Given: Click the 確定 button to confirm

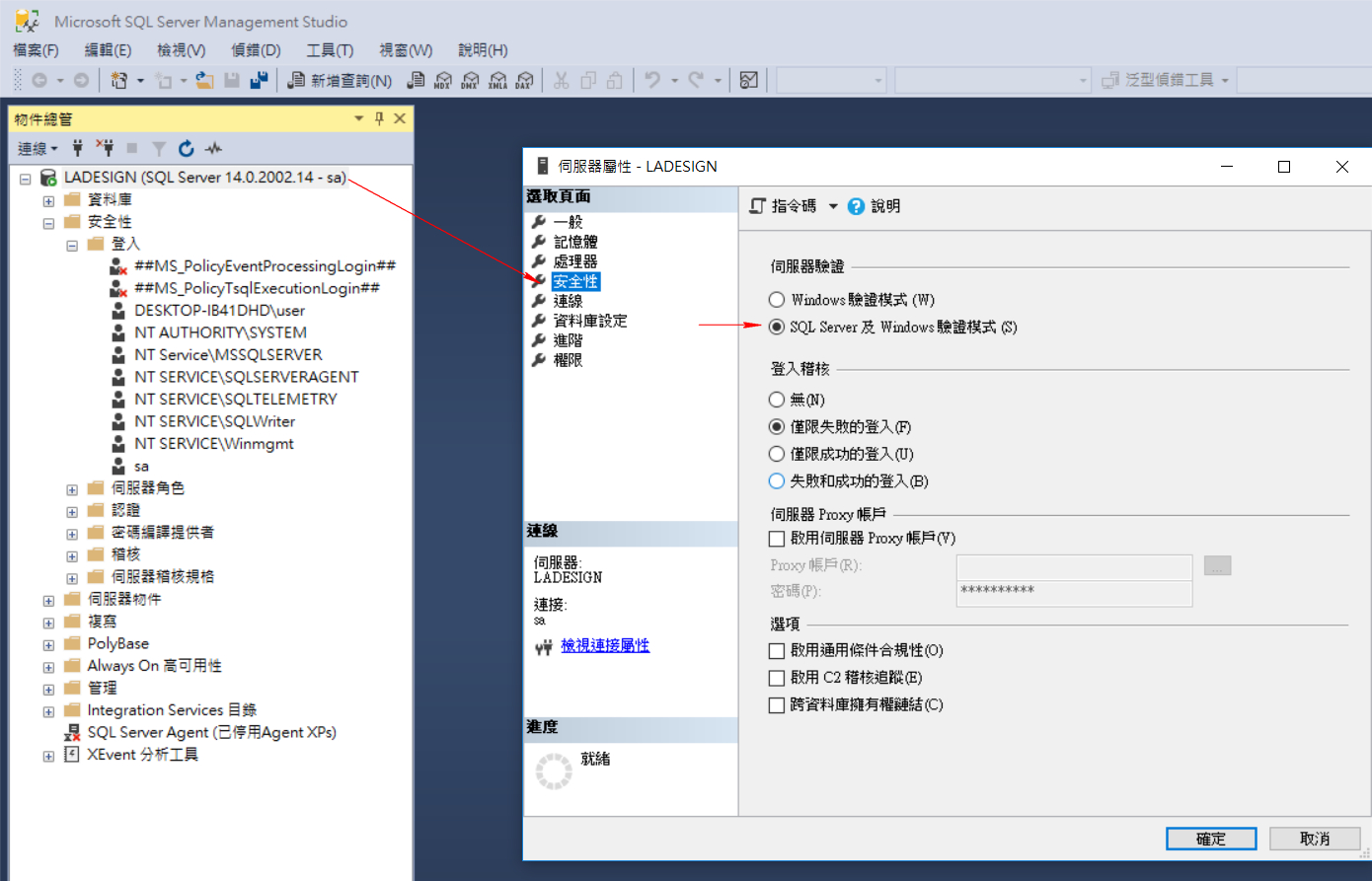Looking at the screenshot, I should click(x=1211, y=838).
